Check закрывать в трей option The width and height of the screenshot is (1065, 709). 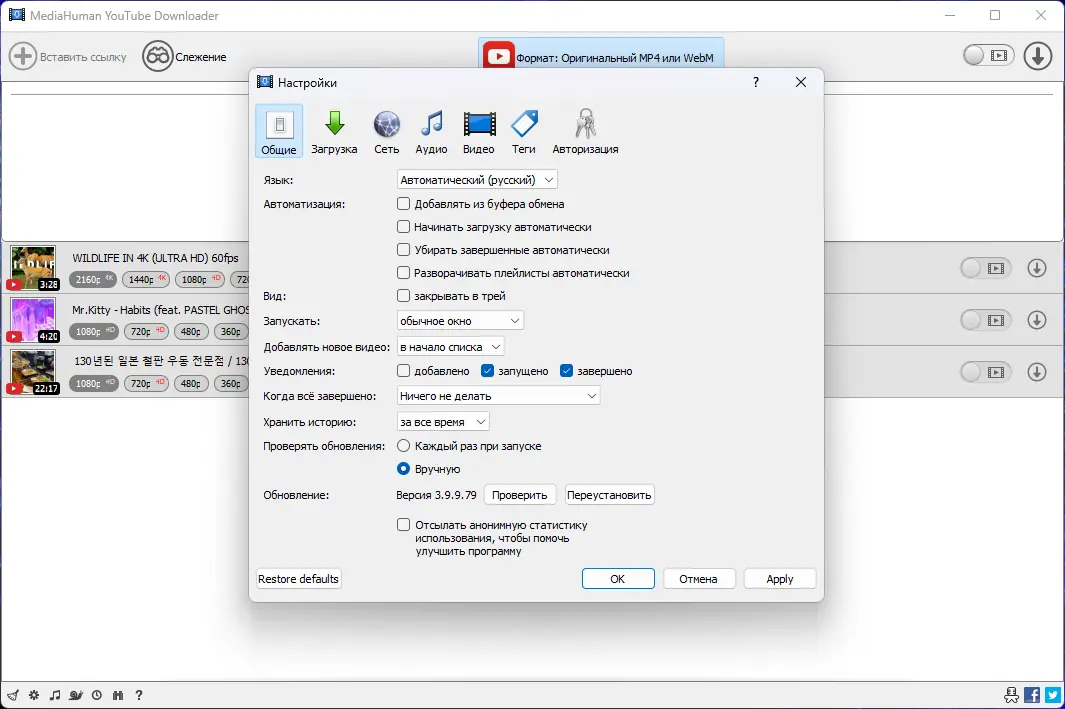click(403, 296)
